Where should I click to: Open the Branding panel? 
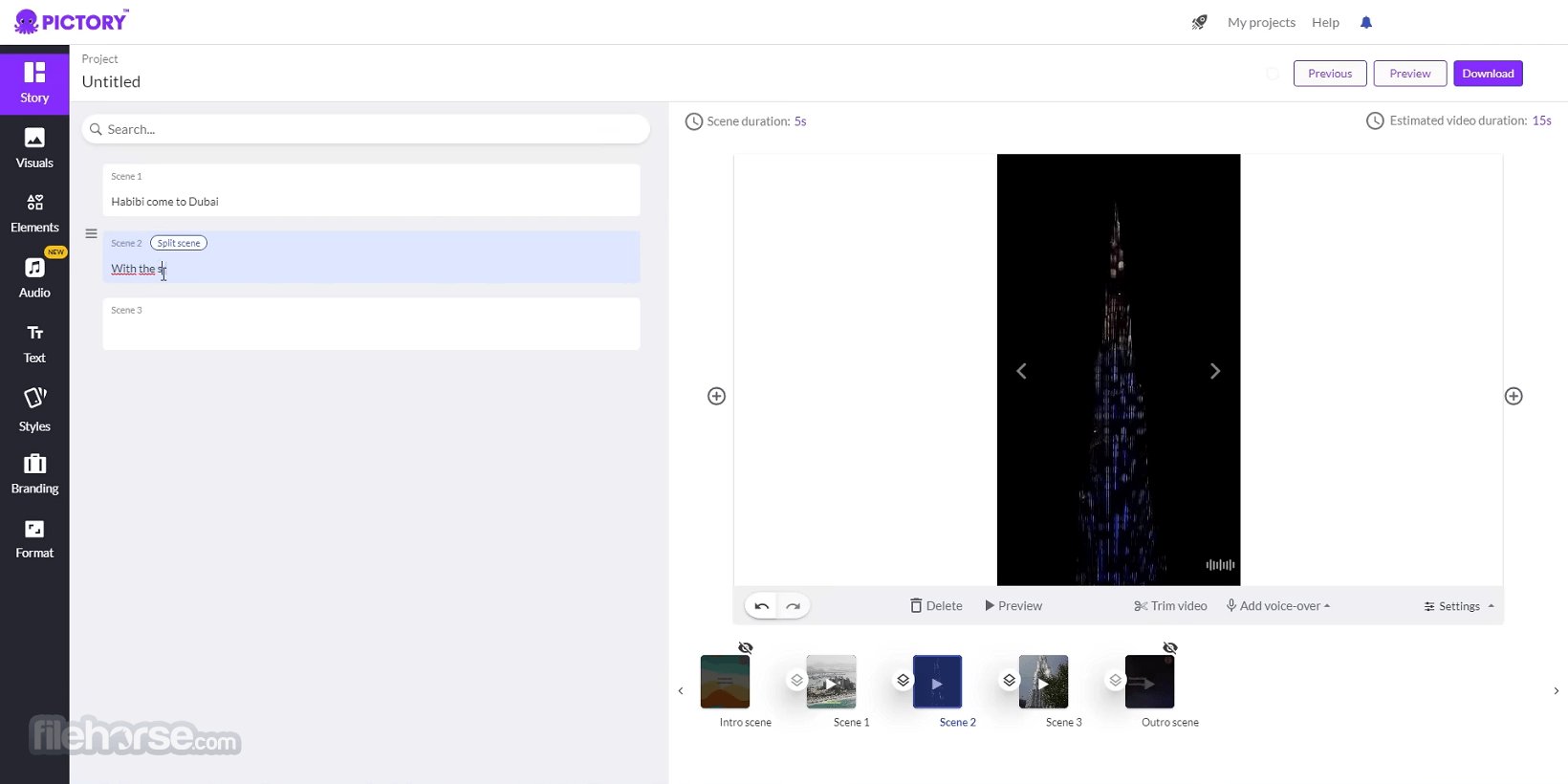[34, 474]
